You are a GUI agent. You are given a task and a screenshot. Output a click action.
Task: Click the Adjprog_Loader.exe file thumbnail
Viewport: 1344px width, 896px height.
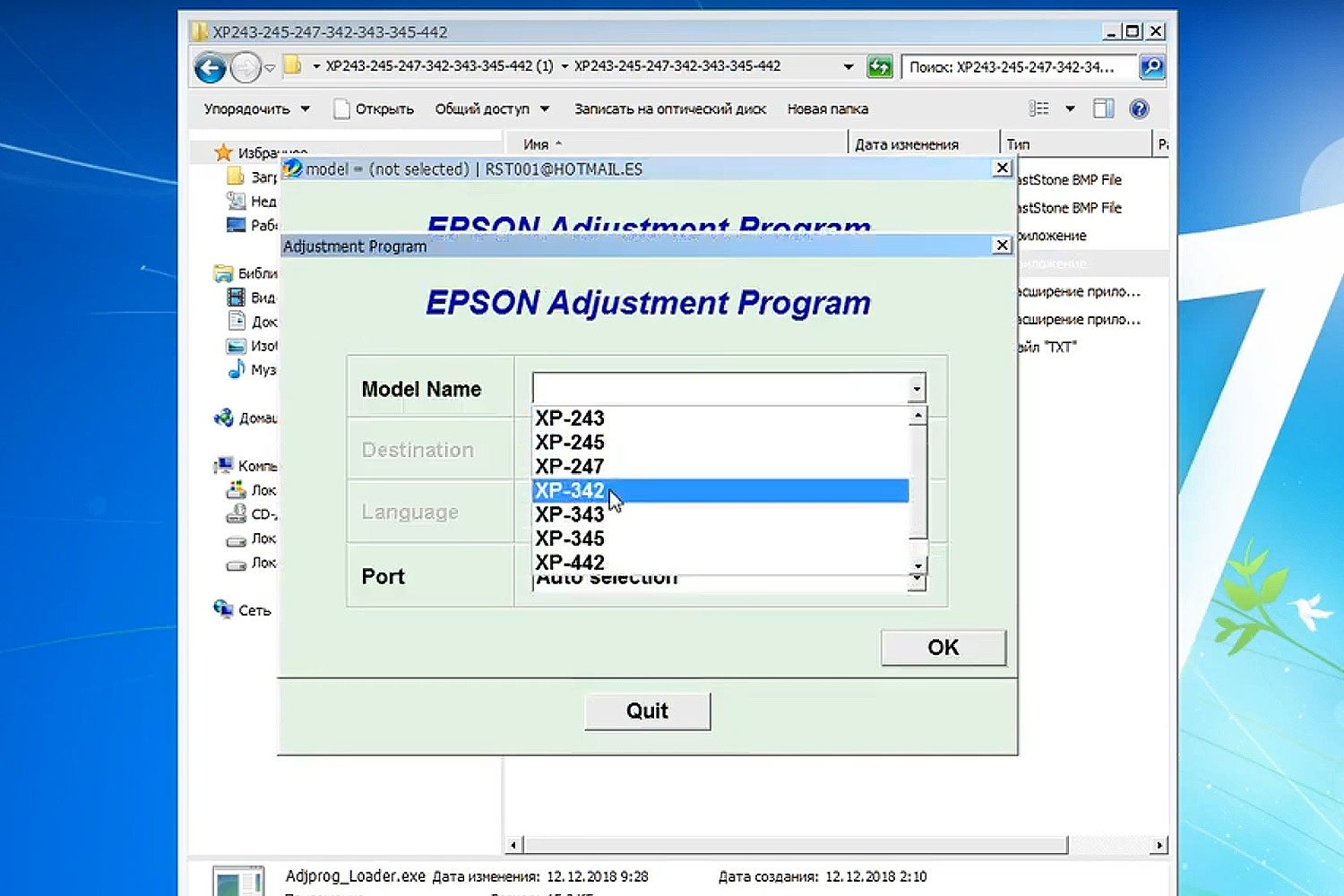point(238,882)
